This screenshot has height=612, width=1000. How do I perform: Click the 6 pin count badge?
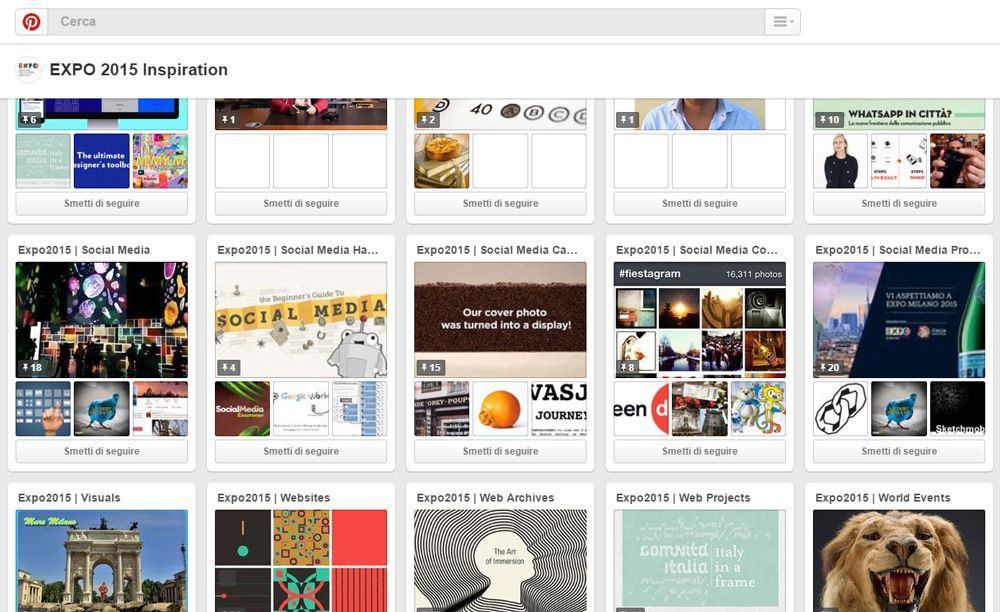[29, 119]
